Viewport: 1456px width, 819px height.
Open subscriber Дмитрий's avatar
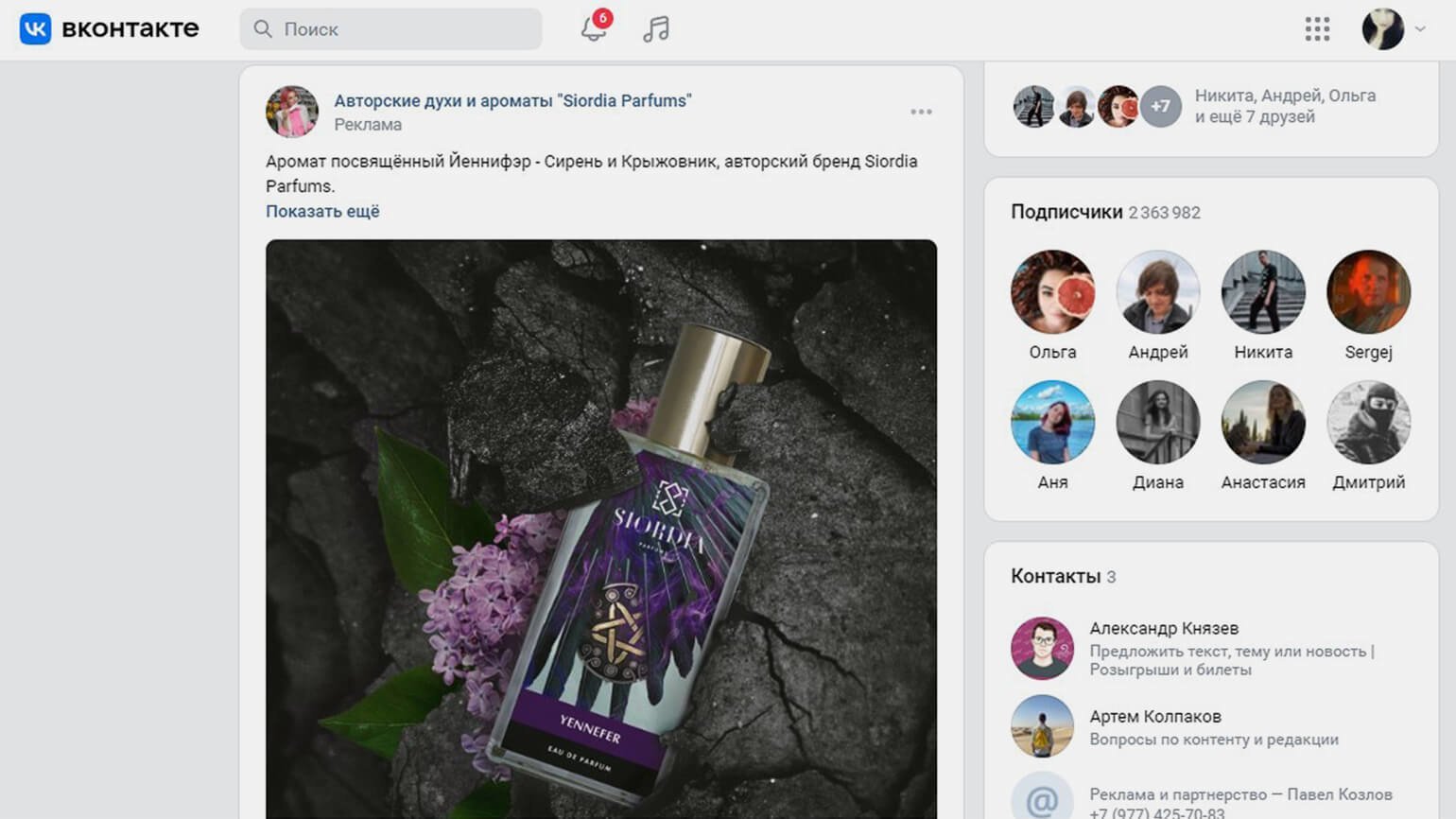(x=1368, y=423)
